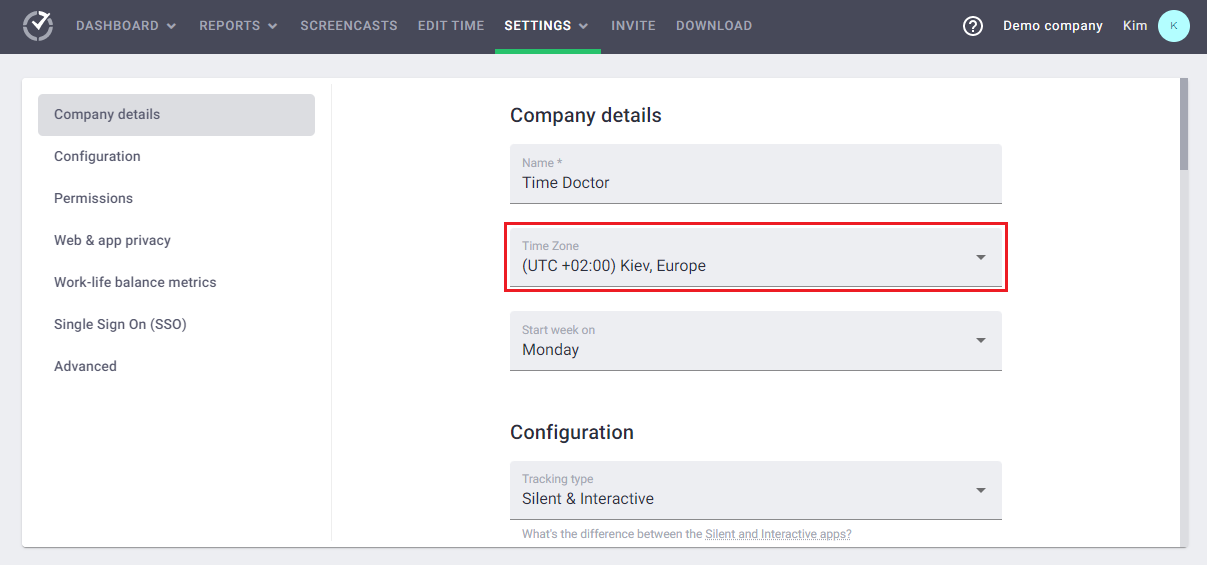This screenshot has width=1207, height=565.
Task: Go to the Screencasts page
Action: tap(349, 26)
